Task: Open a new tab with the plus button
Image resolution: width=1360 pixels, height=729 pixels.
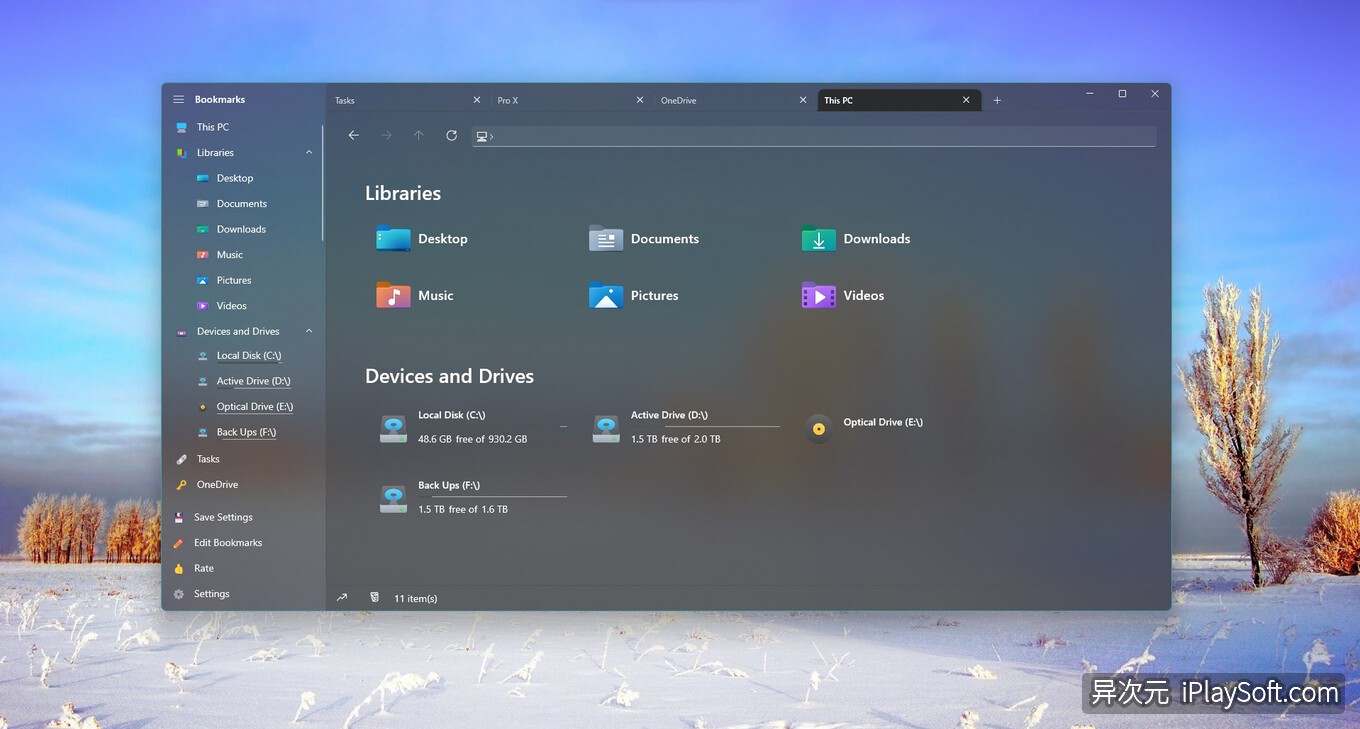Action: click(997, 100)
